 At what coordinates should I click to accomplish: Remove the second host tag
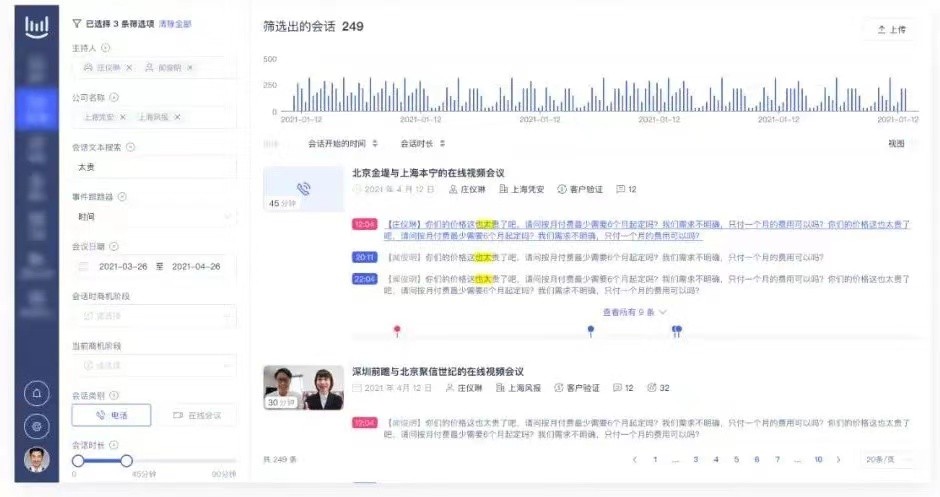190,68
